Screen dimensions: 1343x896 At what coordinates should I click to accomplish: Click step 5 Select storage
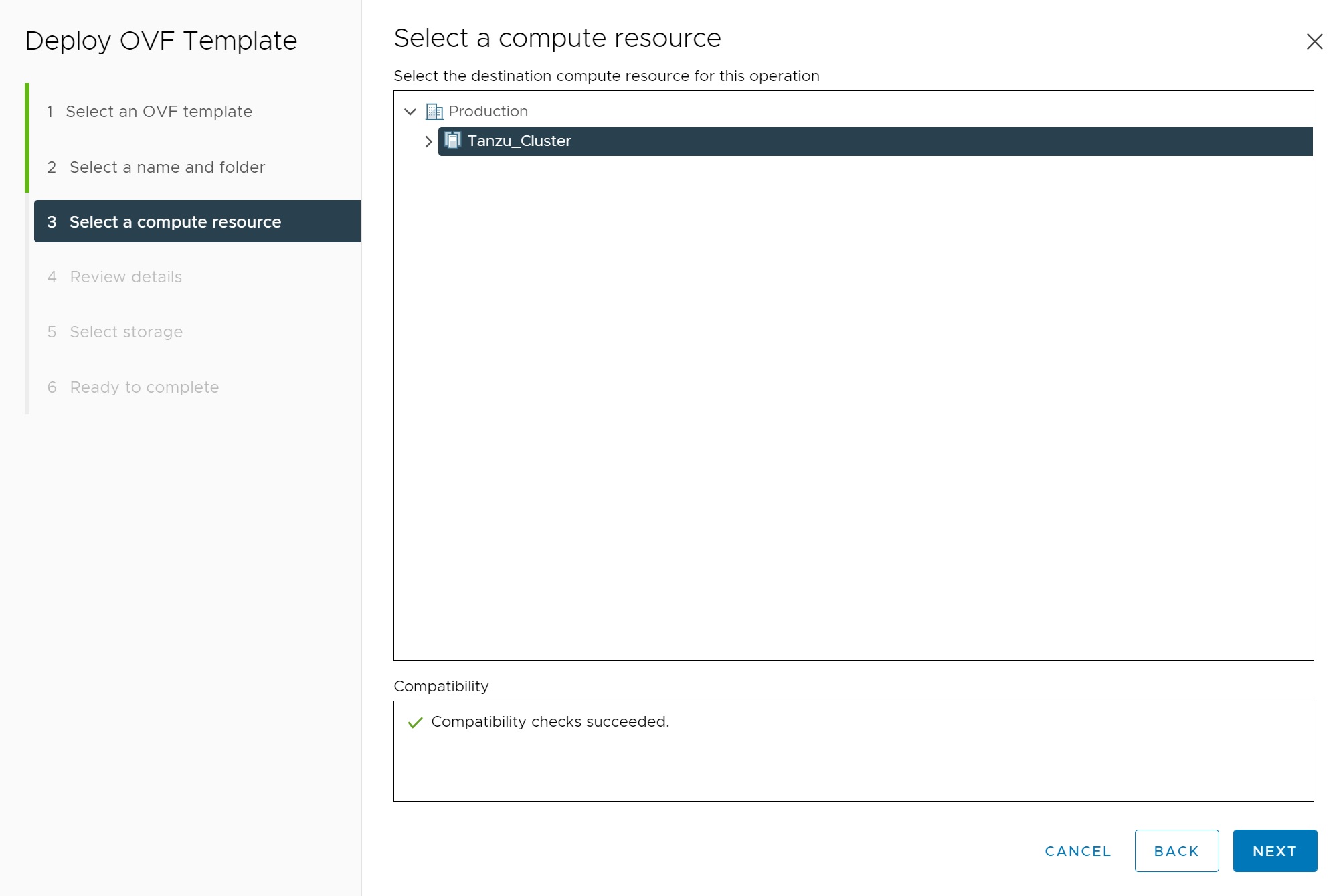[x=126, y=332]
